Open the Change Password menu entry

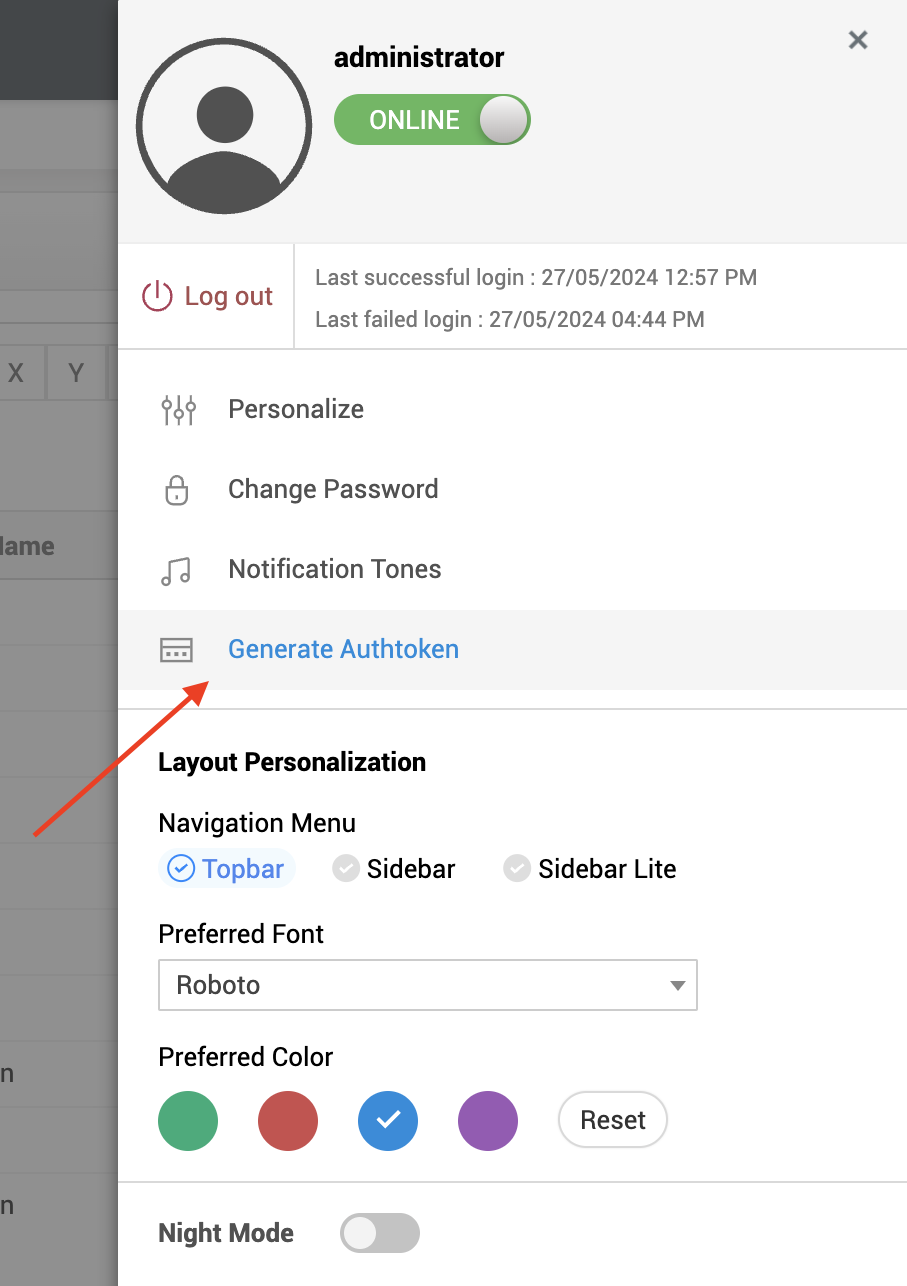(x=333, y=489)
